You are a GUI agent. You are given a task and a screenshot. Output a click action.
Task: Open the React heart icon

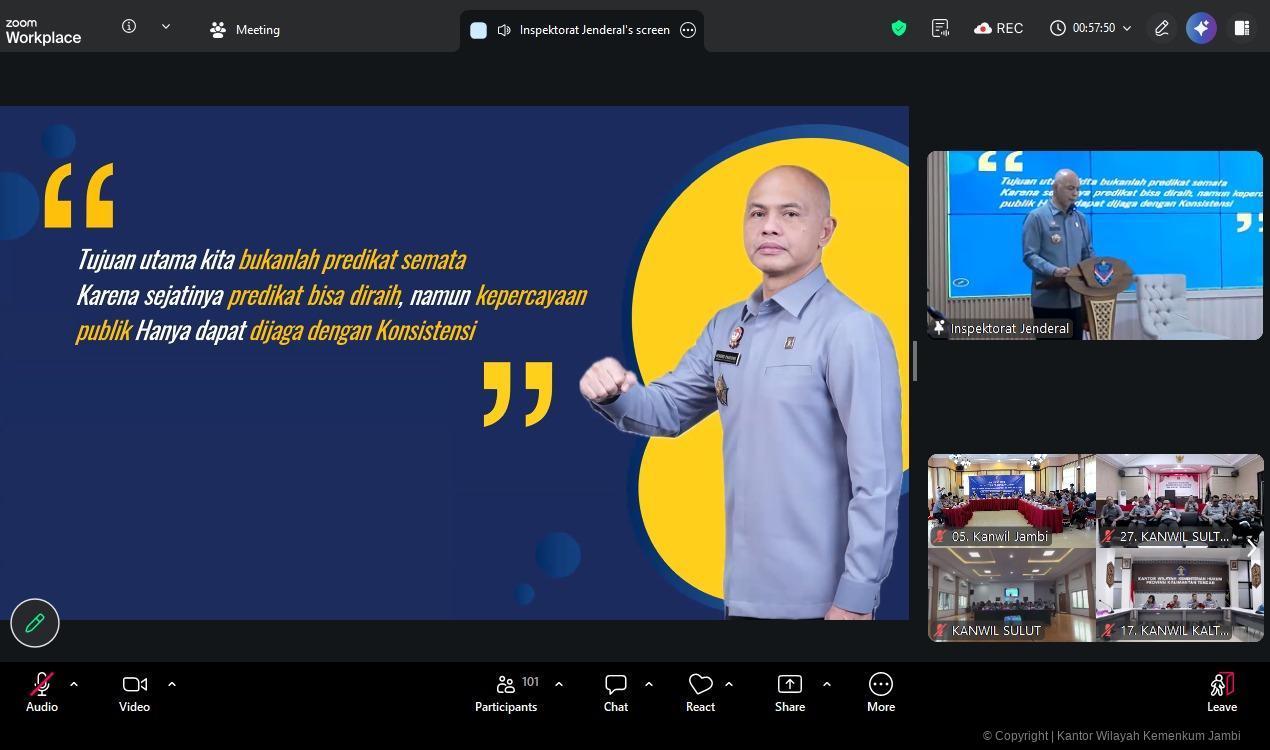[700, 692]
